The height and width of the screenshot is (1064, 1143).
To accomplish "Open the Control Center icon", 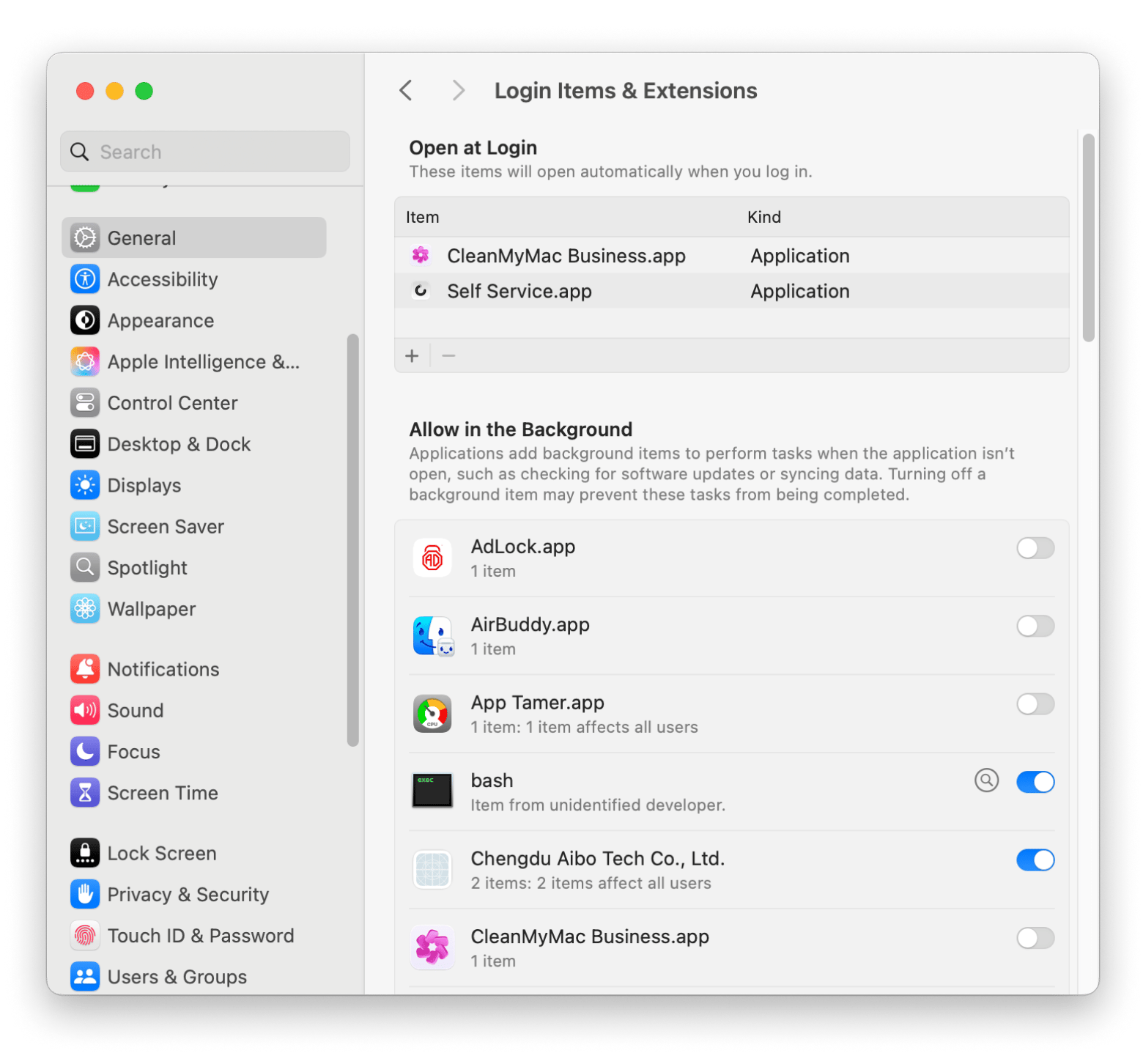I will tap(85, 403).
